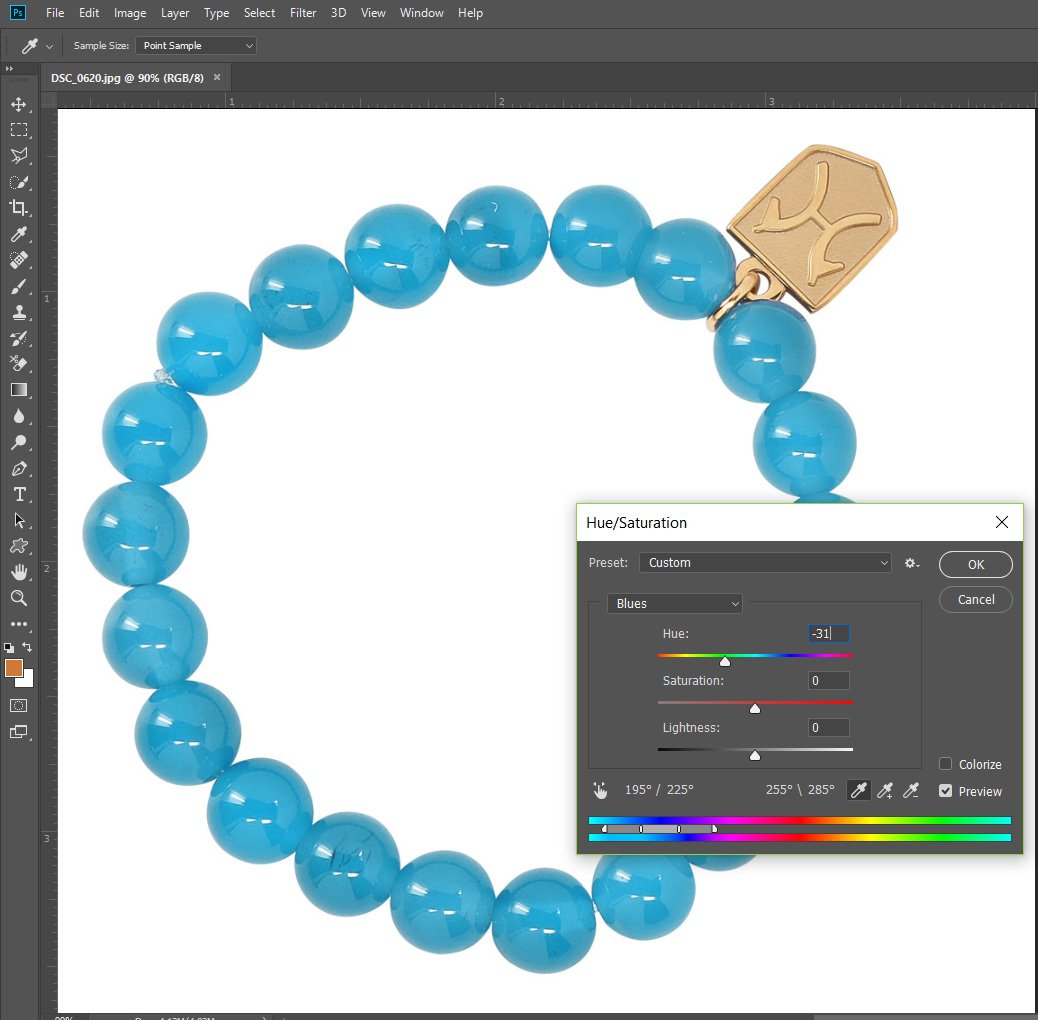Click the Saturation slider handle
Image resolution: width=1038 pixels, height=1020 pixels.
(755, 708)
